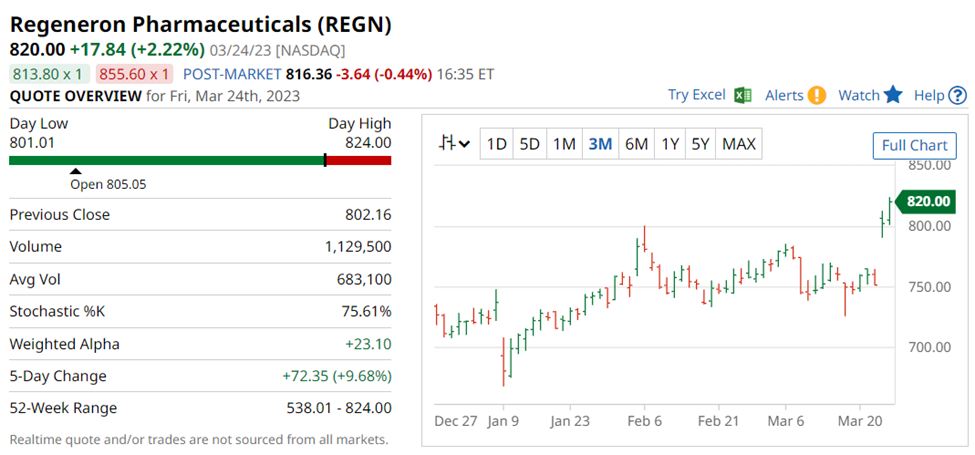The image size is (975, 455).
Task: Select the 5D chart period
Action: coord(530,144)
